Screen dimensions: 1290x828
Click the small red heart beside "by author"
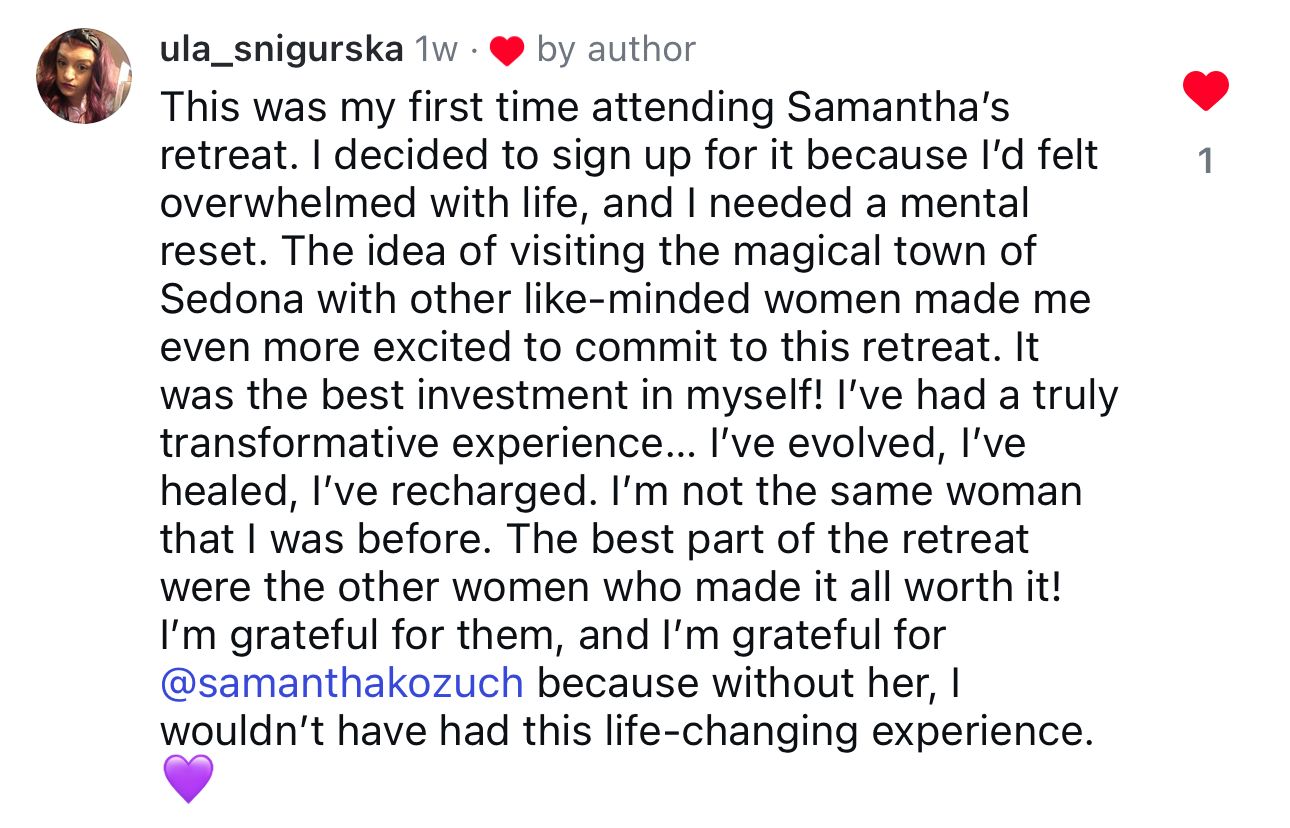(508, 50)
